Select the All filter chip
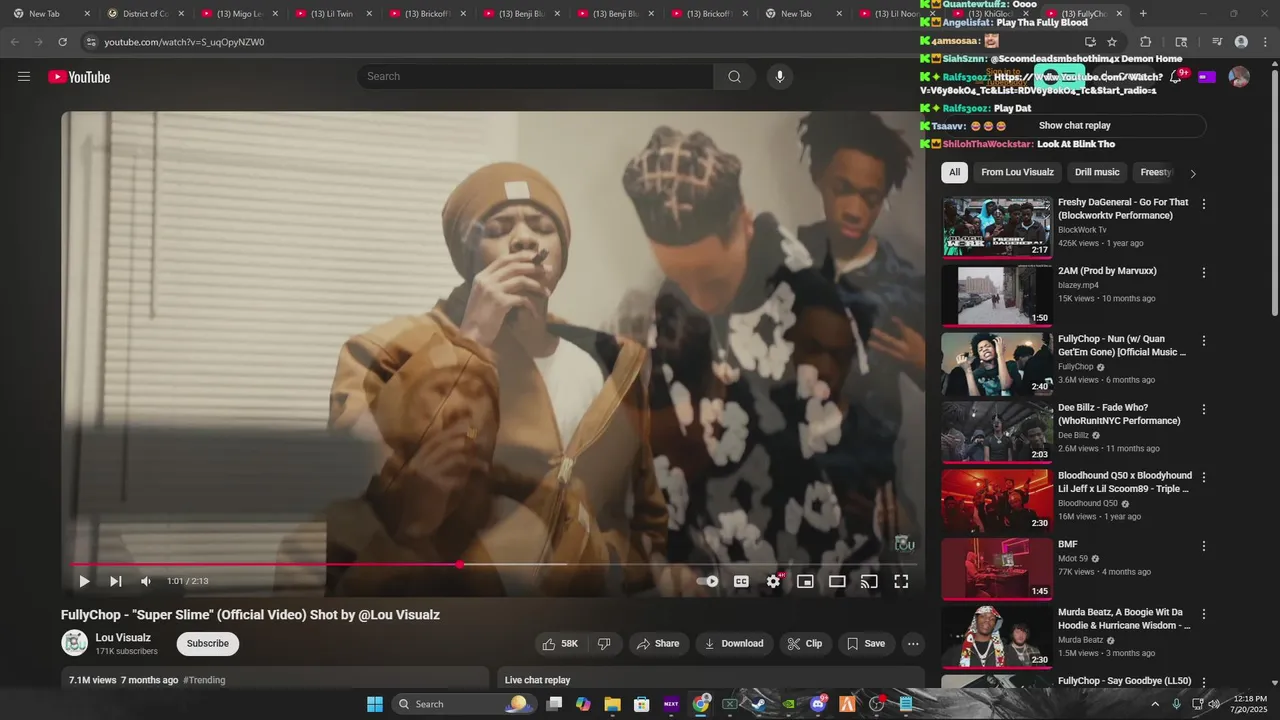 954,172
